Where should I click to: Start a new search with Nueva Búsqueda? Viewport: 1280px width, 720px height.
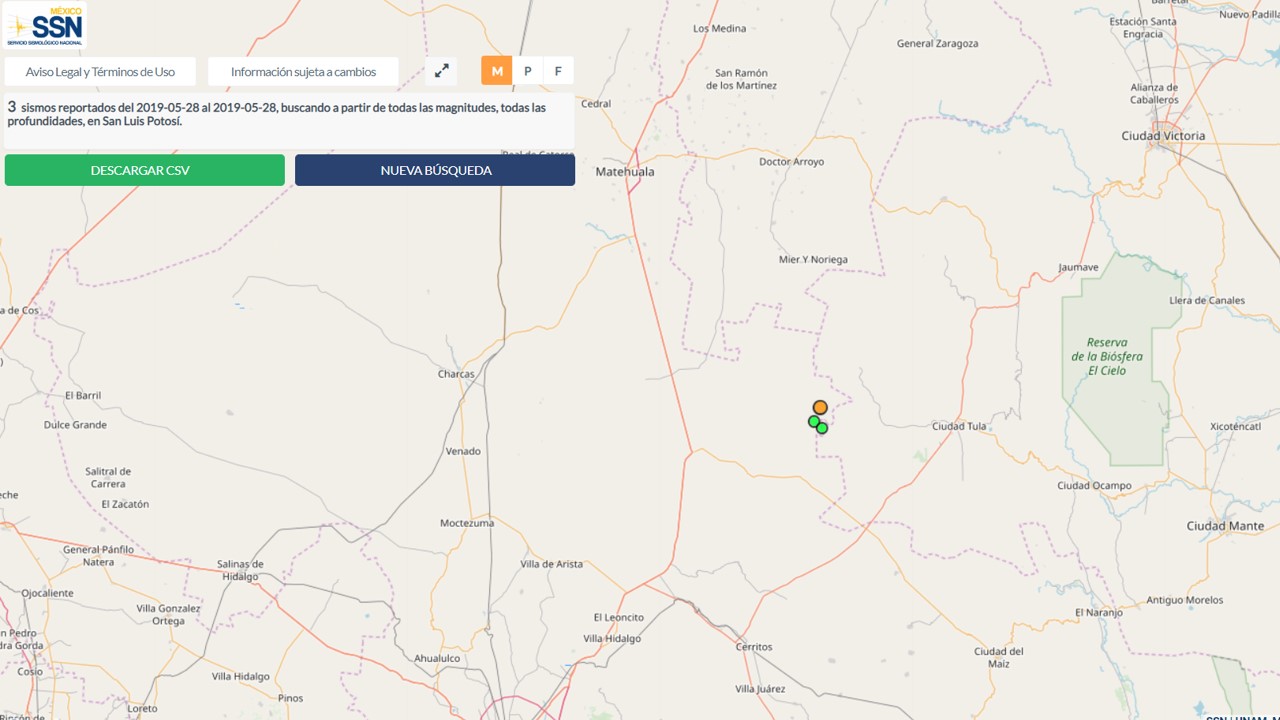(435, 170)
